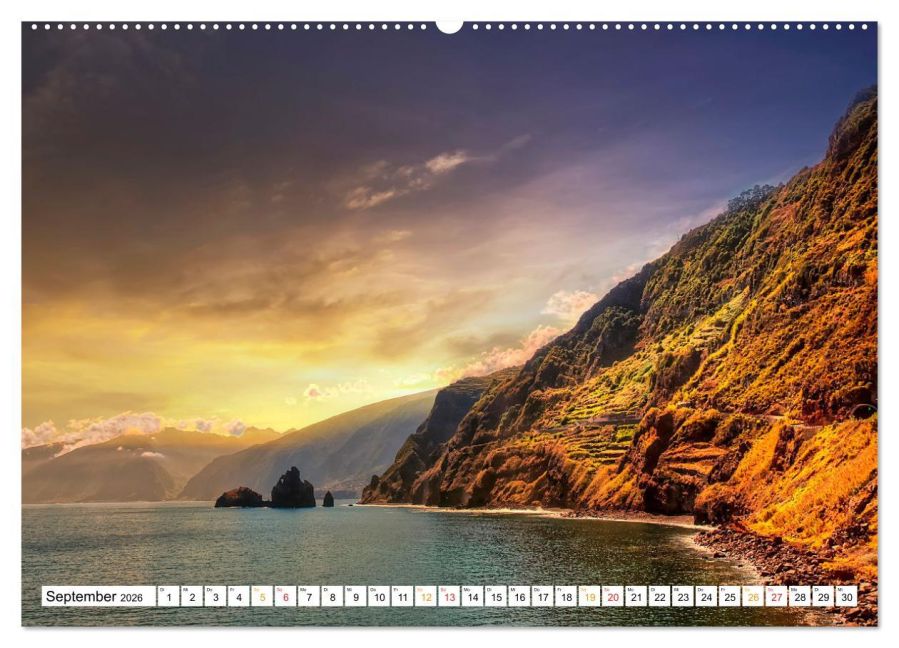Pick day 3 on the date row
The image size is (899, 648).
216,596
